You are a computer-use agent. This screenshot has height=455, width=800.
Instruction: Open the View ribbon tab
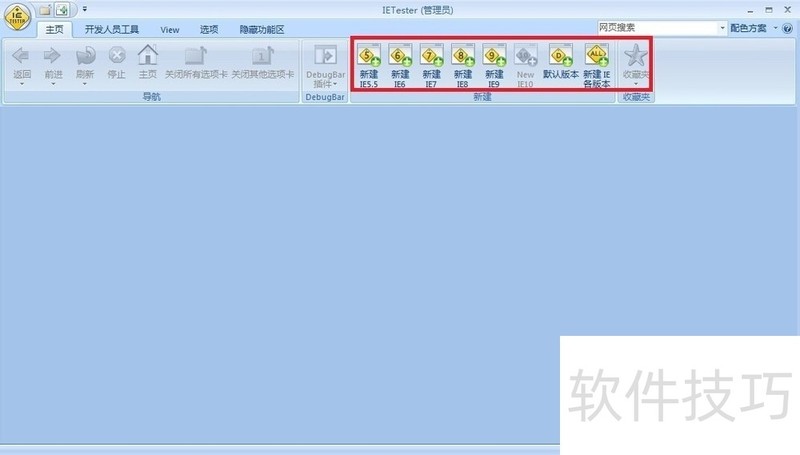pos(169,30)
